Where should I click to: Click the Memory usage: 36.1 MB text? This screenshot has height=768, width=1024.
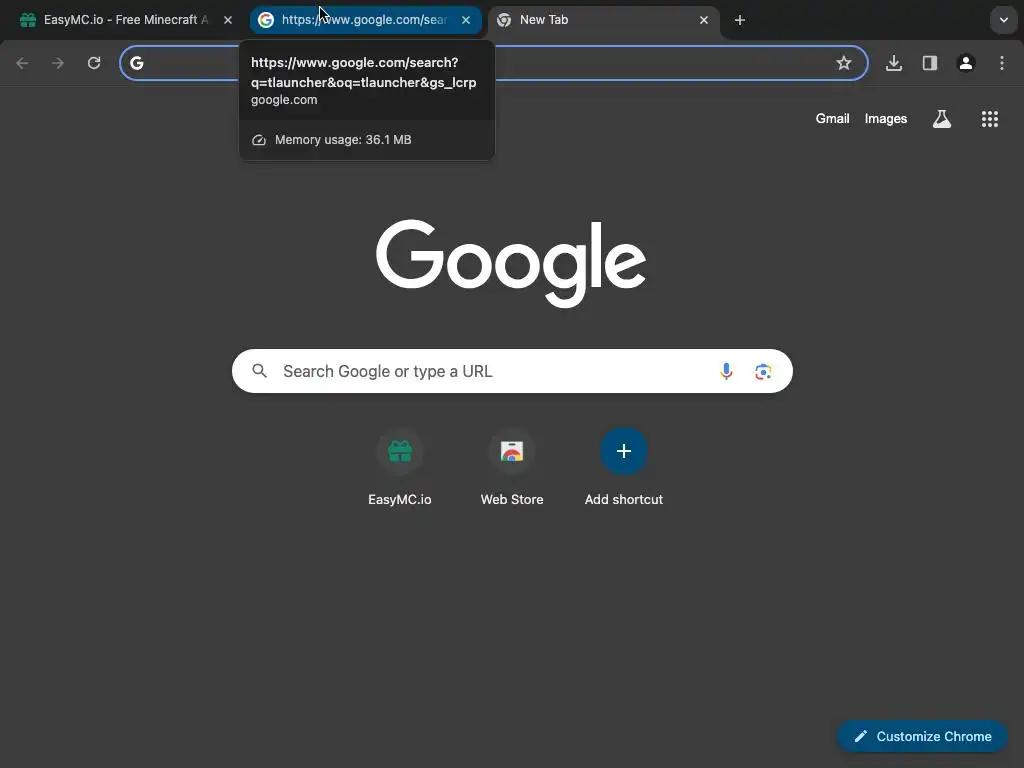click(x=343, y=140)
